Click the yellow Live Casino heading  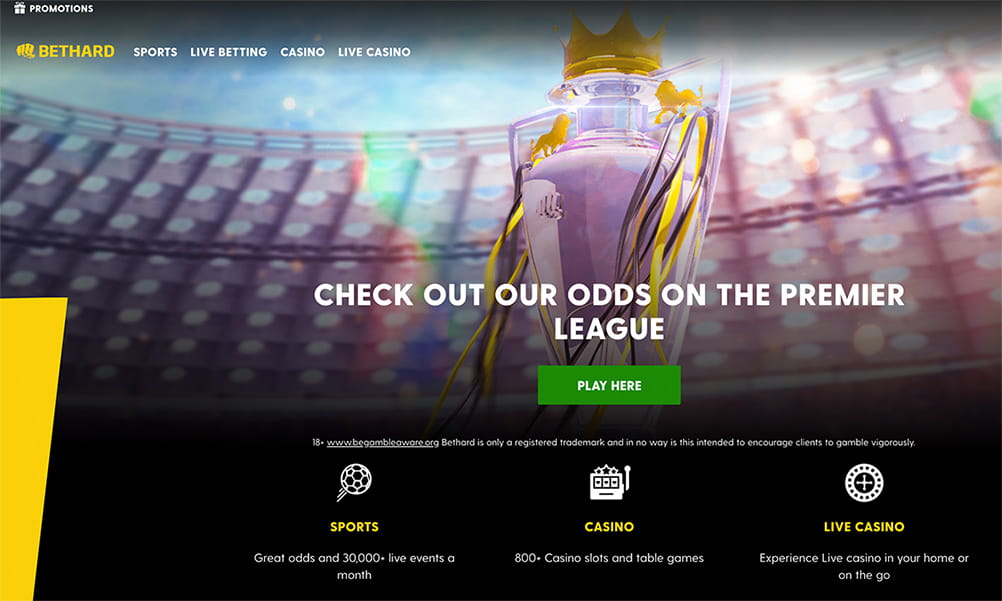pyautogui.click(x=864, y=527)
